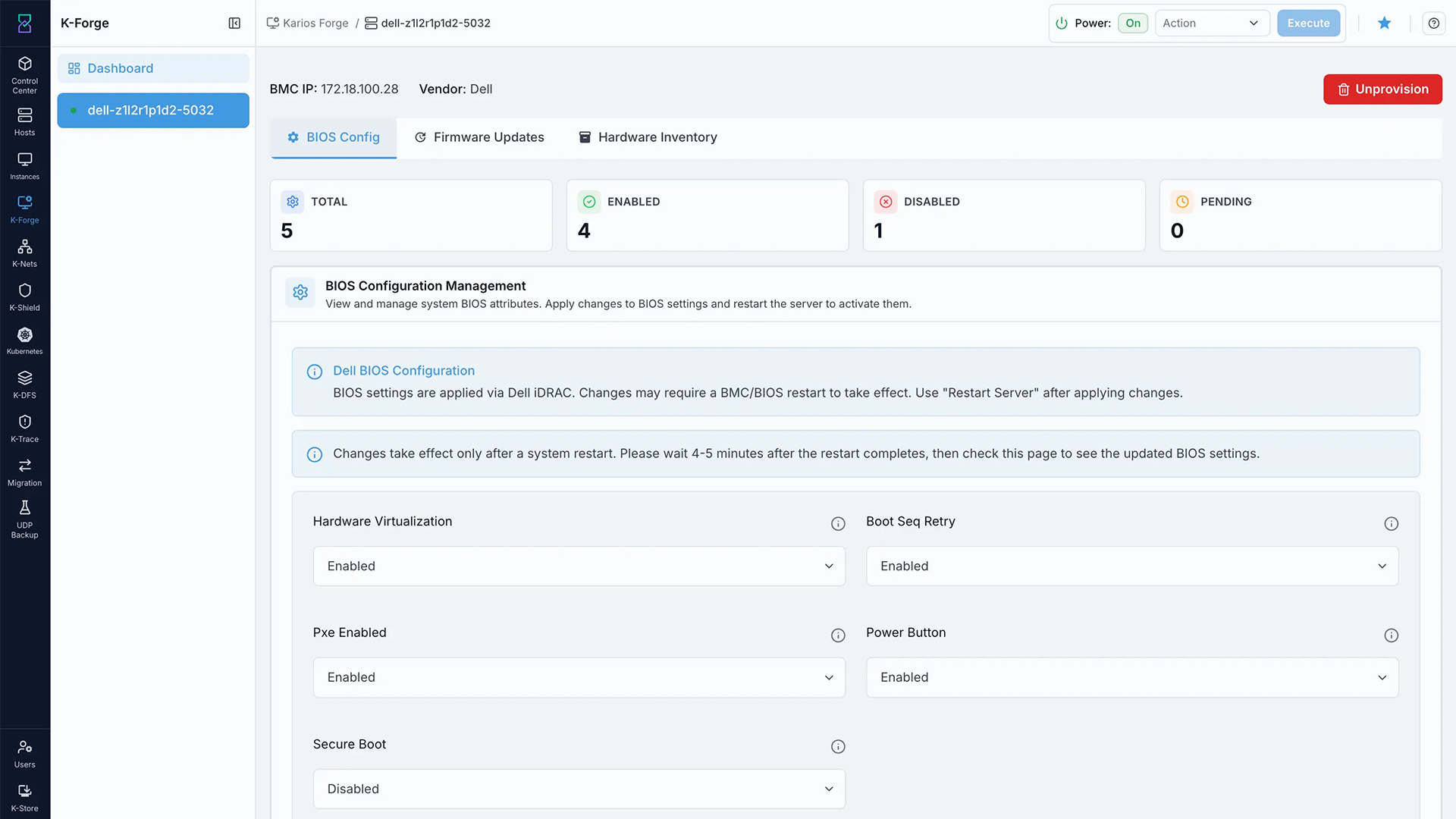Image resolution: width=1456 pixels, height=819 pixels.
Task: Click the Disabled count card
Action: [x=1004, y=215]
